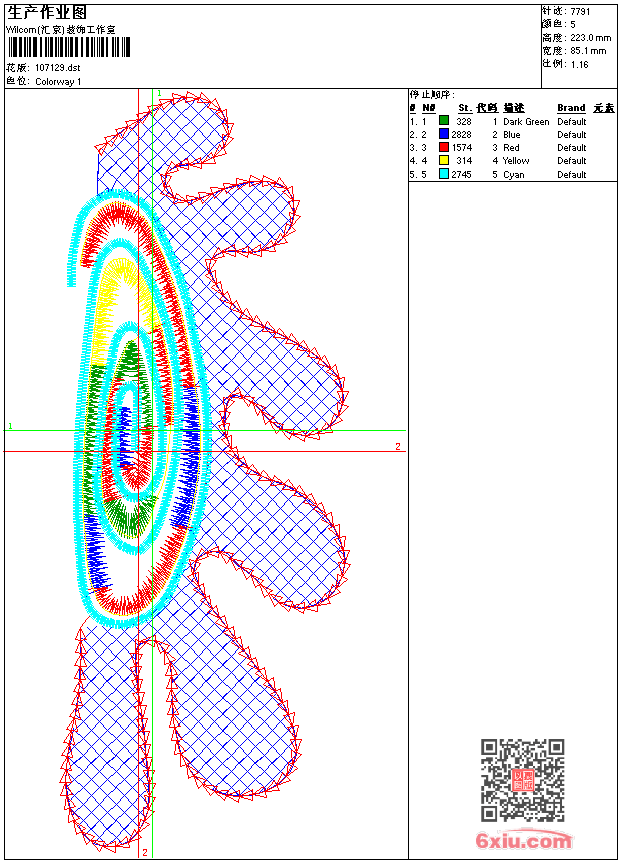Select the width value '85.1 mm'
This screenshot has width=620, height=860.
point(588,50)
